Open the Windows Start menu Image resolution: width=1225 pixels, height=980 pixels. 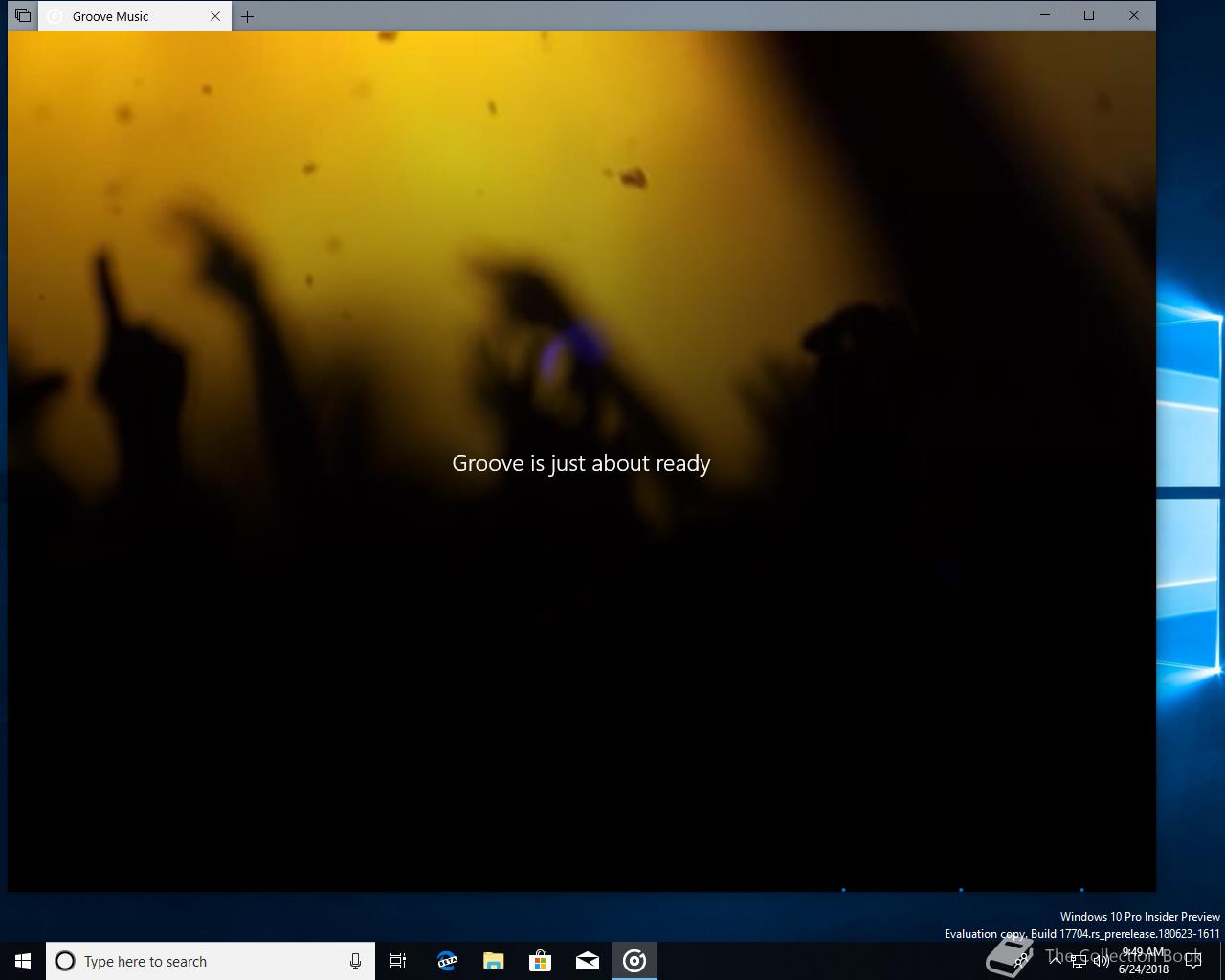[x=23, y=961]
